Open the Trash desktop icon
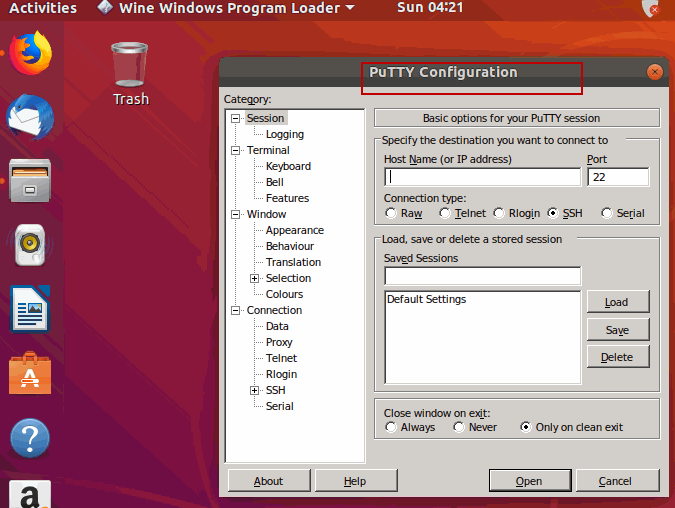The width and height of the screenshot is (675, 508). (130, 74)
